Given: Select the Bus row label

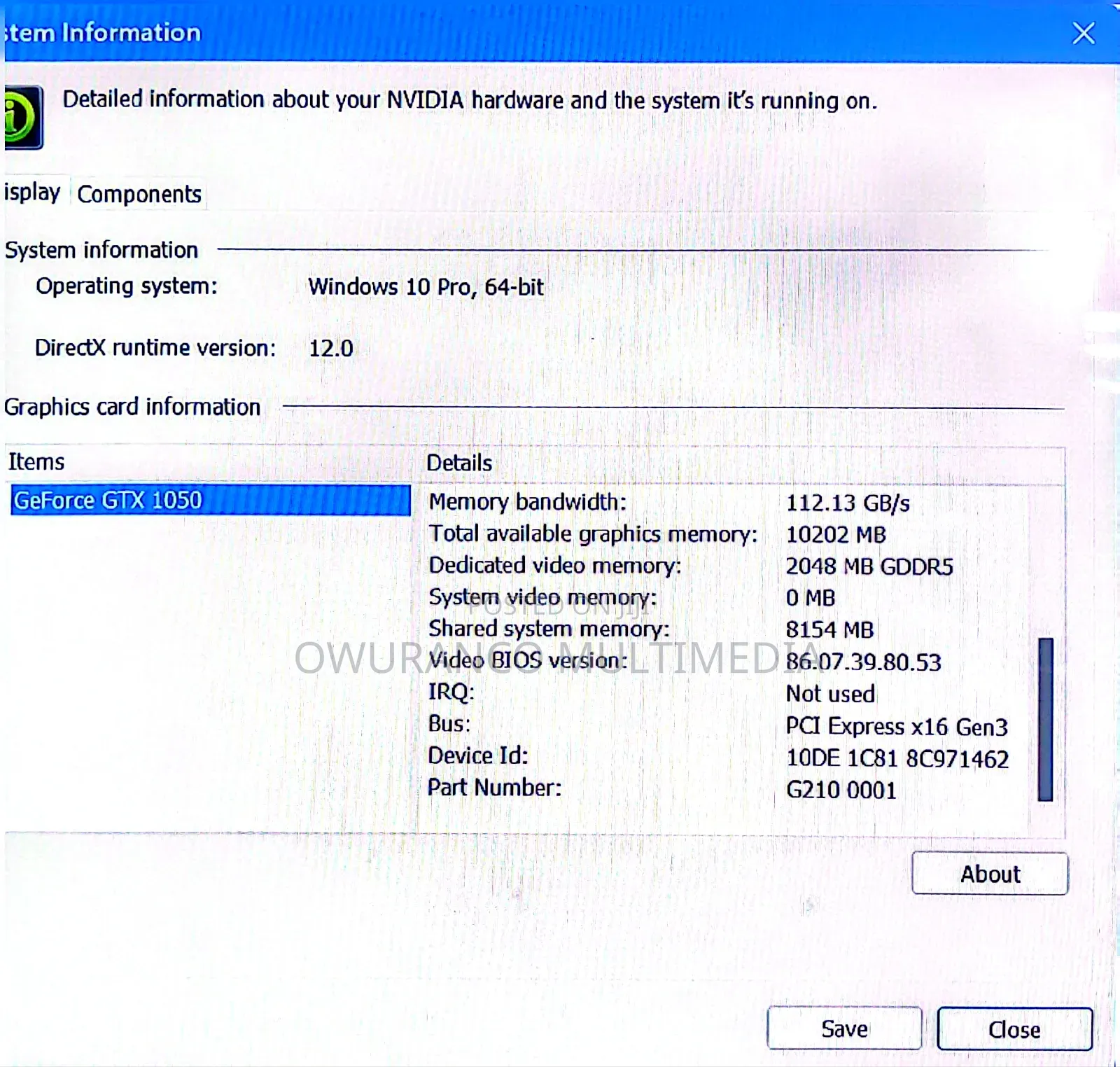Looking at the screenshot, I should pos(449,724).
